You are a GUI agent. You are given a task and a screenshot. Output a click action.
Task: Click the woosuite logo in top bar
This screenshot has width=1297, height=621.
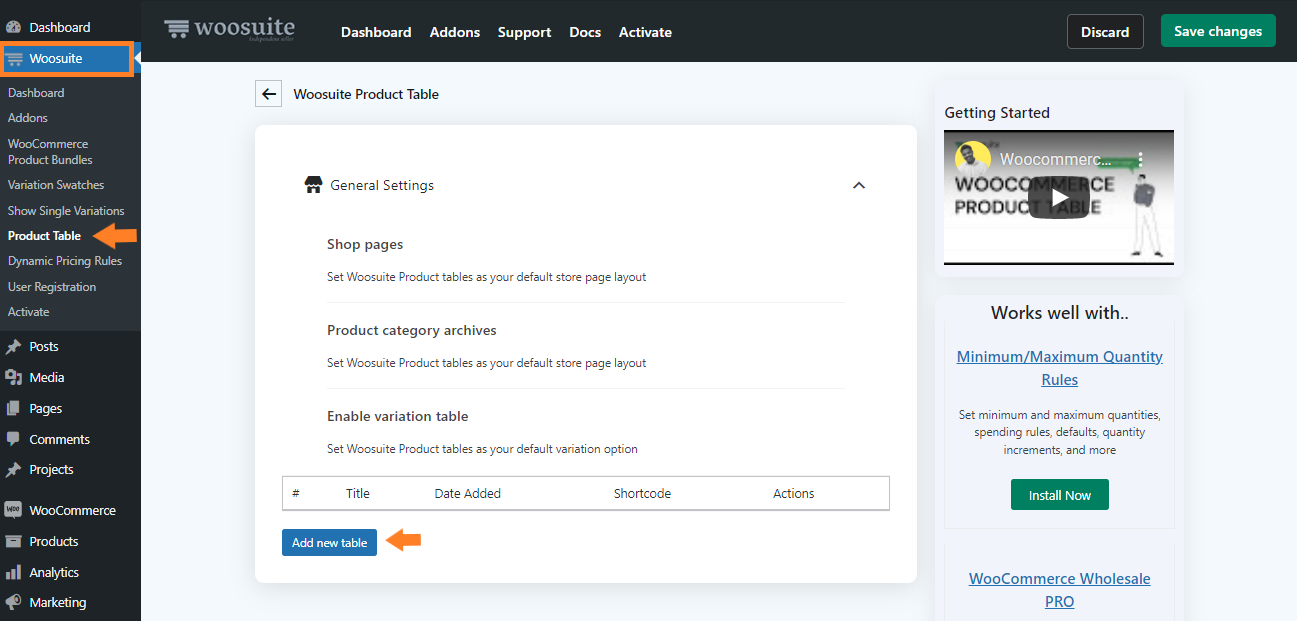click(x=229, y=29)
